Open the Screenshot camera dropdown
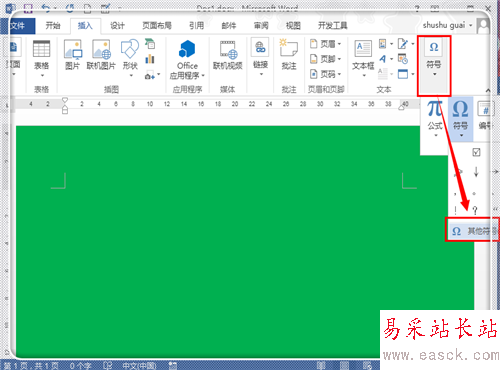This screenshot has height=370, width=500. pos(152,75)
